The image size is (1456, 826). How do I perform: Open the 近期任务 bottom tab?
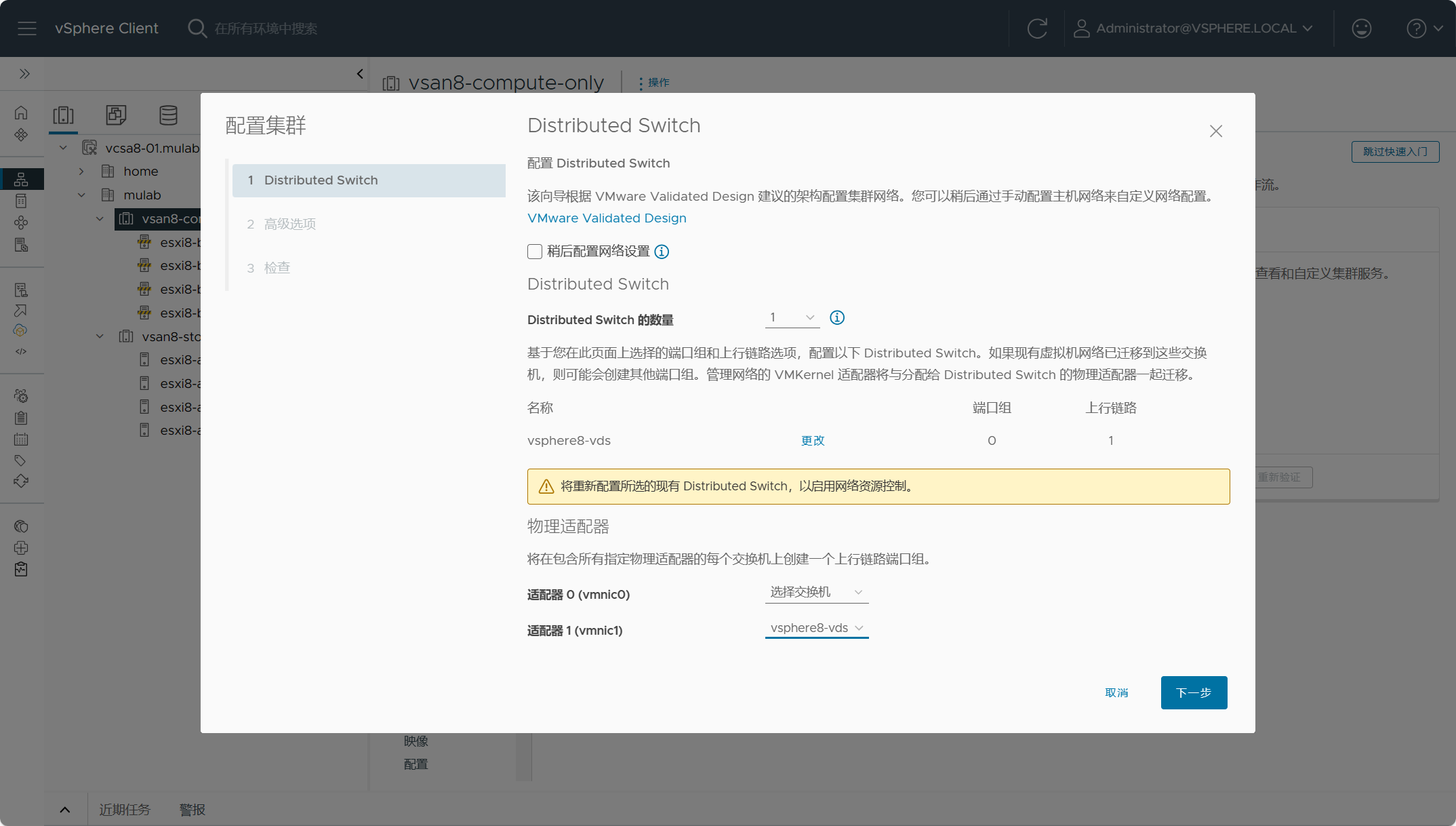tap(125, 810)
